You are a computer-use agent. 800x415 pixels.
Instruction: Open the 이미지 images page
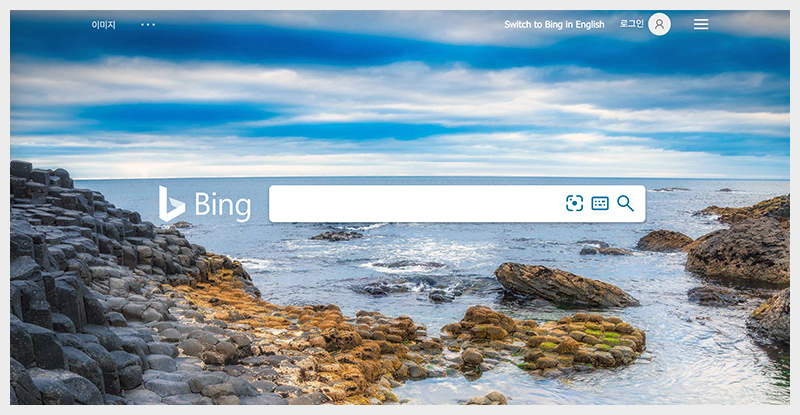pos(104,25)
